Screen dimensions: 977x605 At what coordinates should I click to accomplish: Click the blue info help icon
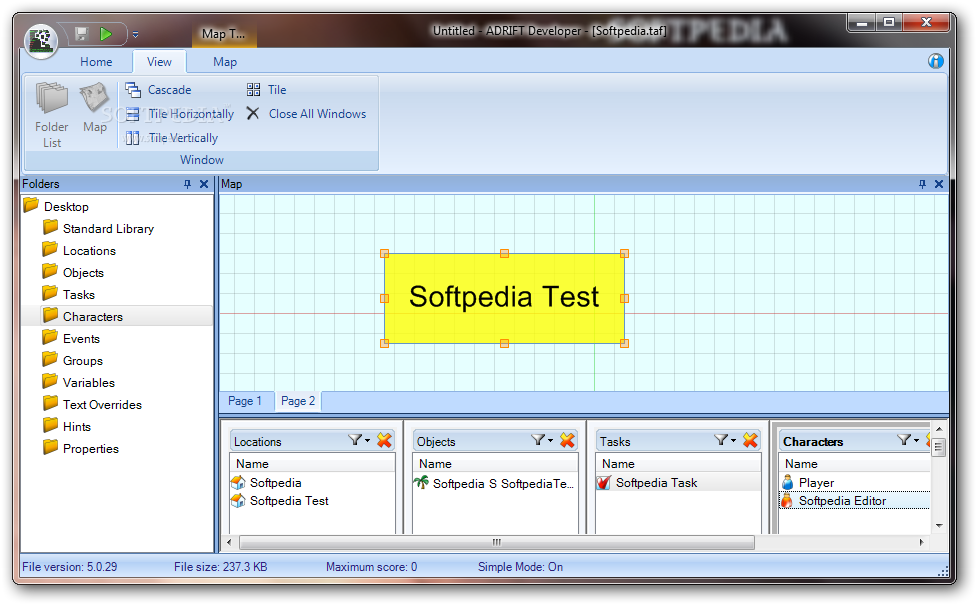(935, 61)
